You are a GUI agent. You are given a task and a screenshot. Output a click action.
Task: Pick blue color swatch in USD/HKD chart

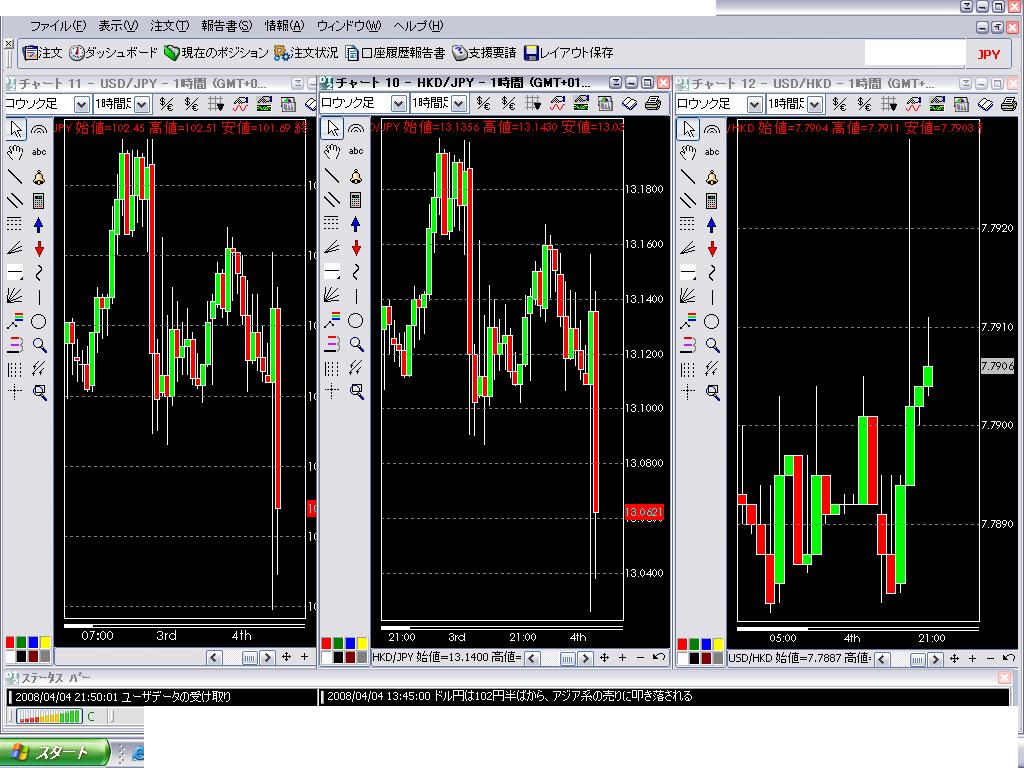click(706, 644)
